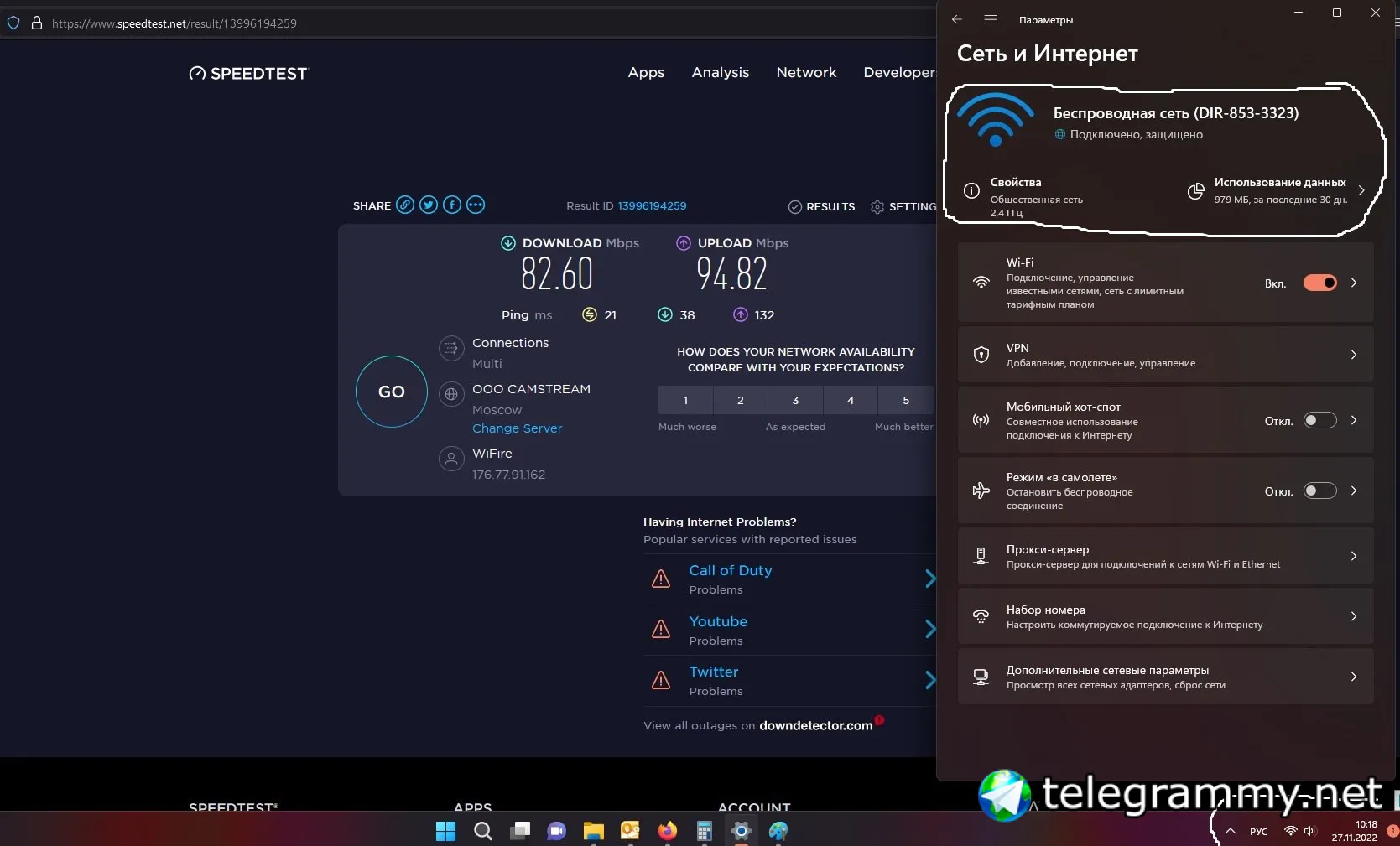Open Calculator from the taskbar
The width and height of the screenshot is (1400, 846).
[x=705, y=831]
